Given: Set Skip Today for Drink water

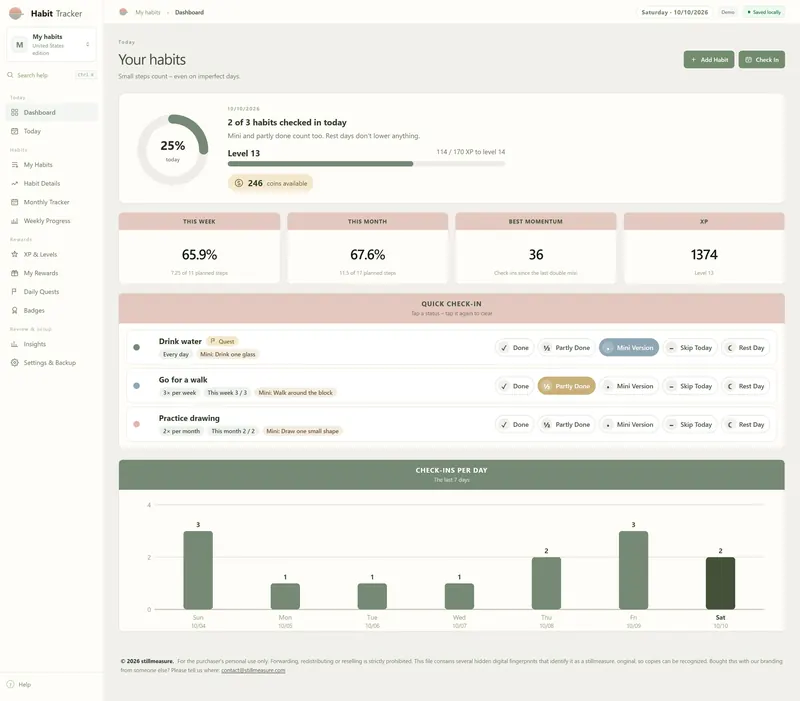Looking at the screenshot, I should (690, 348).
